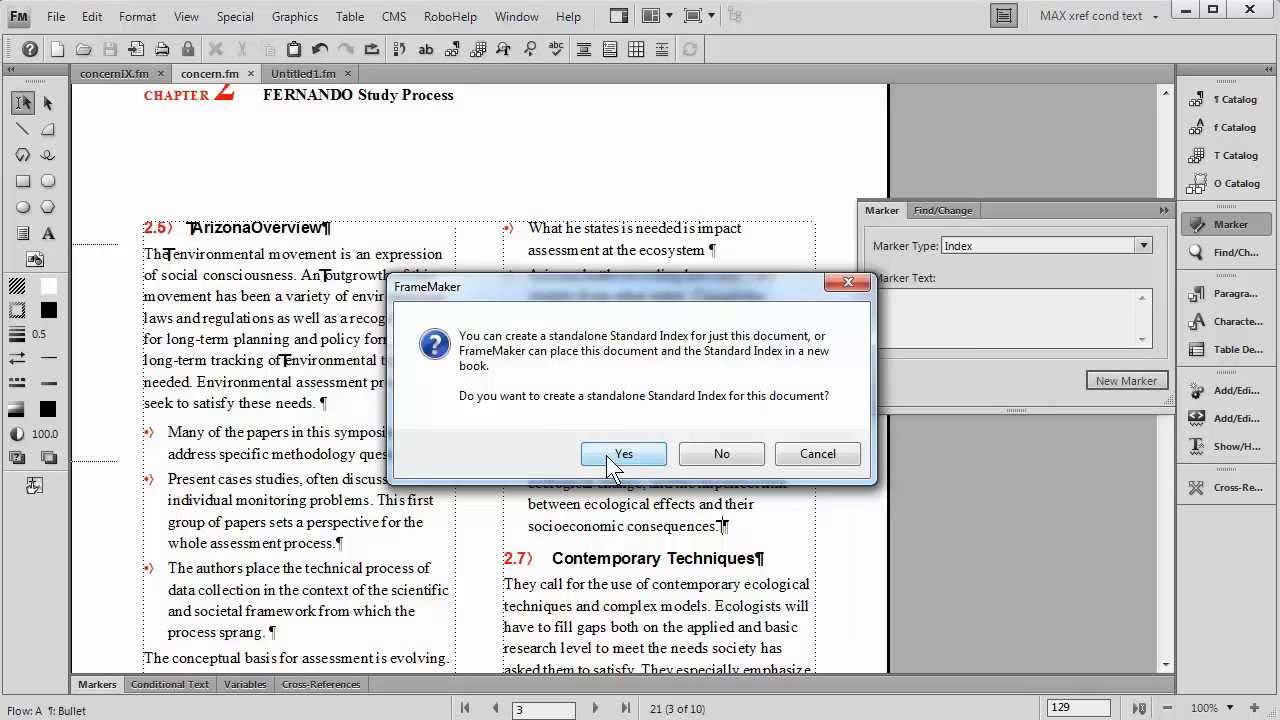
Task: Open the Character Designer sidebar panel
Action: (1225, 321)
